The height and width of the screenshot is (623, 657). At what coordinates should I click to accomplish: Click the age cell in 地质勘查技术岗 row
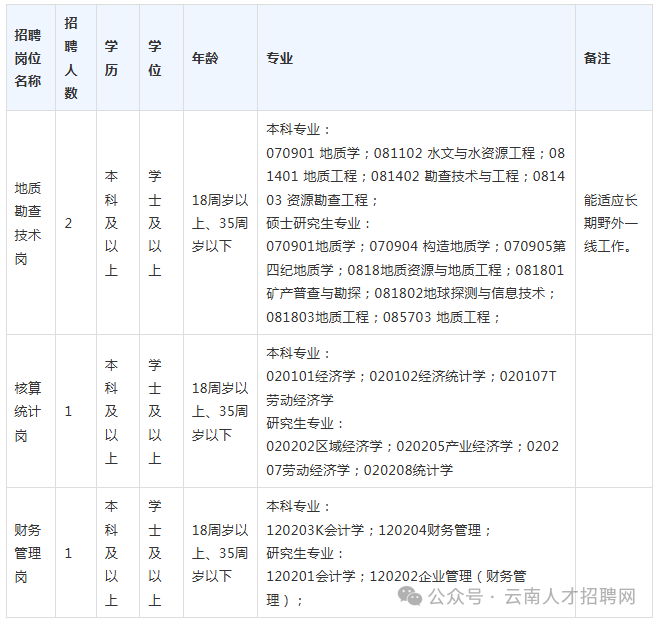[220, 223]
